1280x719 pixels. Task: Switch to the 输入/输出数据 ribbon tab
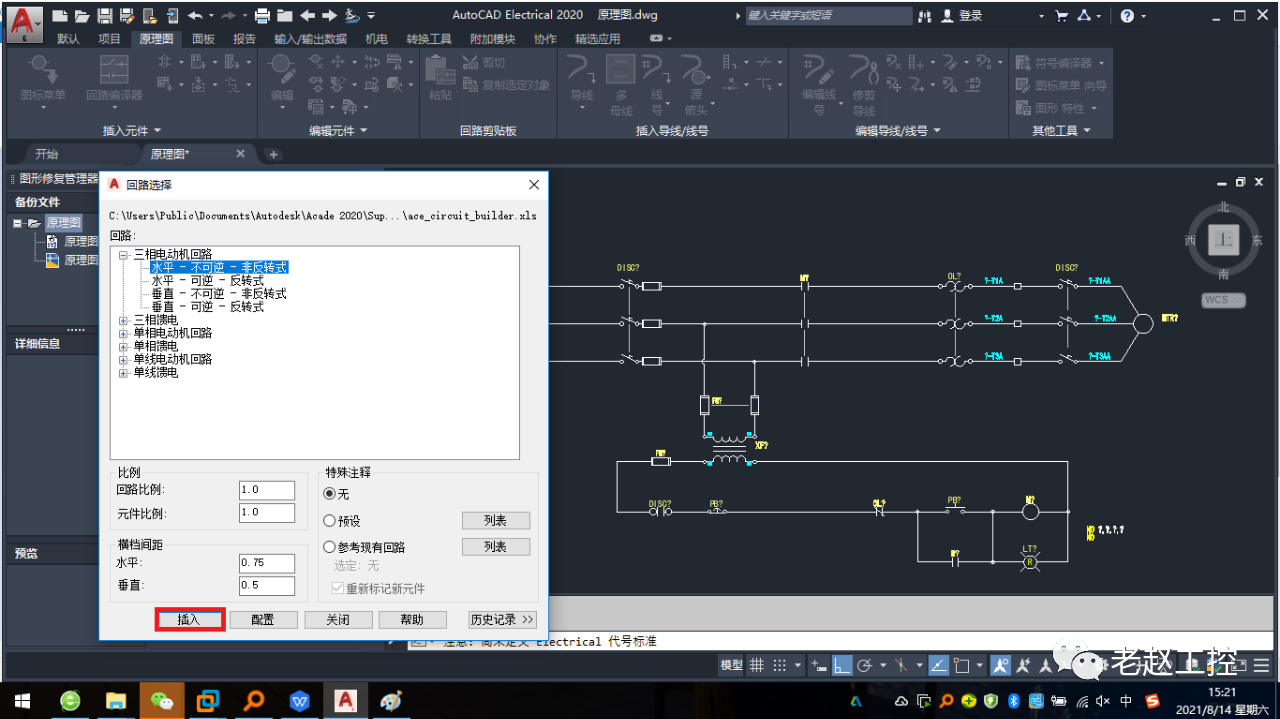tap(310, 39)
